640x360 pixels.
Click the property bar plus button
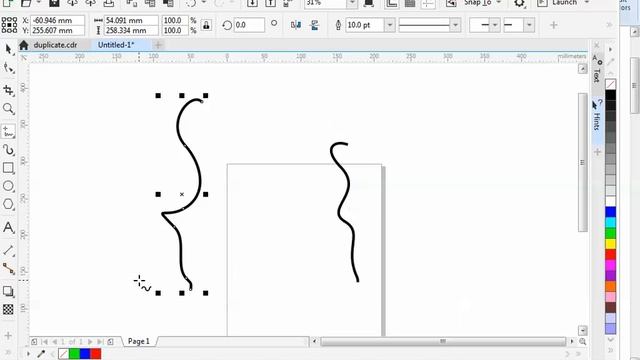(553, 25)
